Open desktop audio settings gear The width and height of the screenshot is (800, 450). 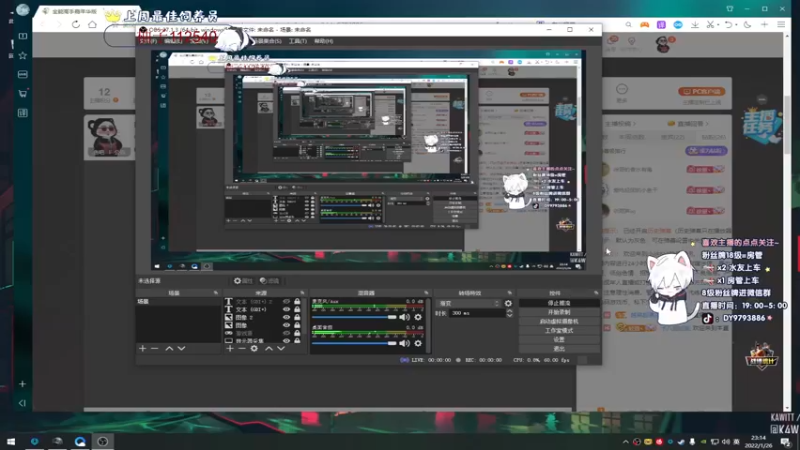[418, 343]
